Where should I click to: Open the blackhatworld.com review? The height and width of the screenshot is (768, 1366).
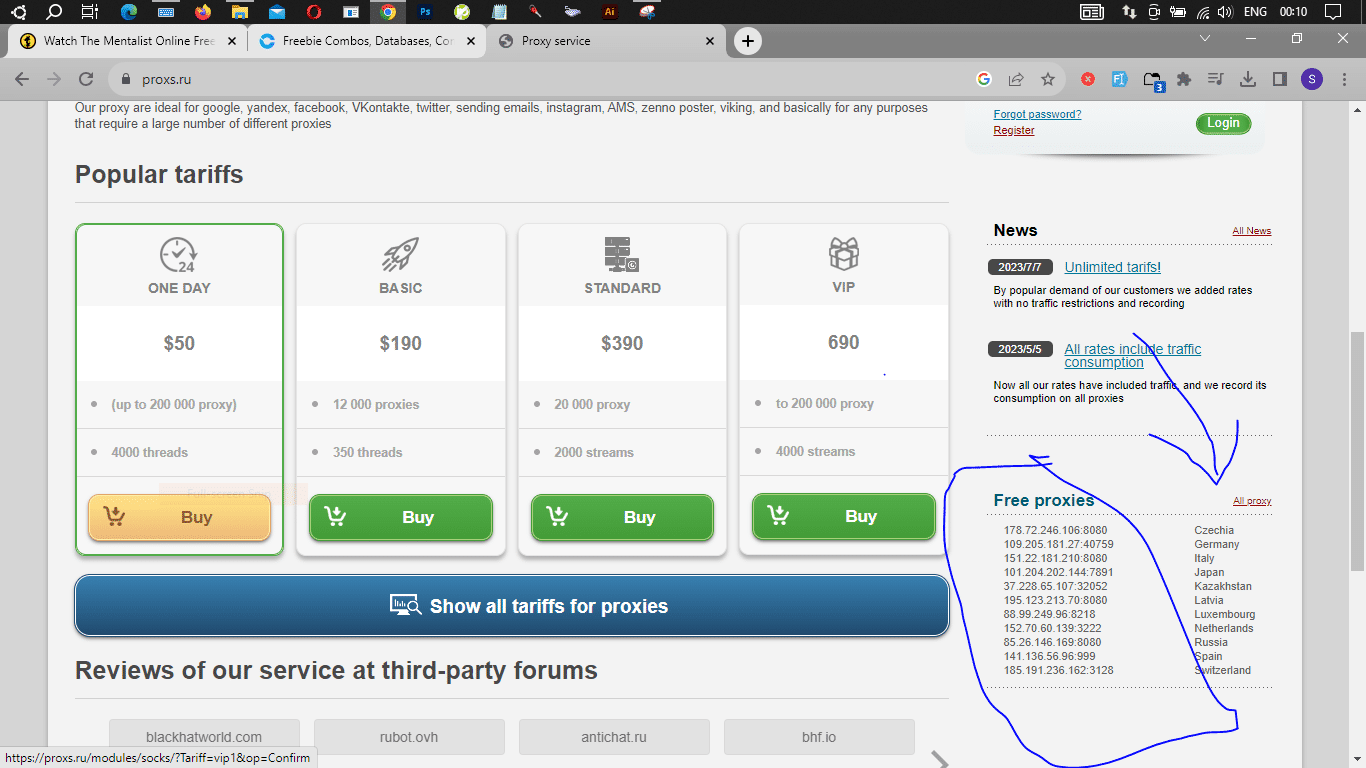[204, 737]
